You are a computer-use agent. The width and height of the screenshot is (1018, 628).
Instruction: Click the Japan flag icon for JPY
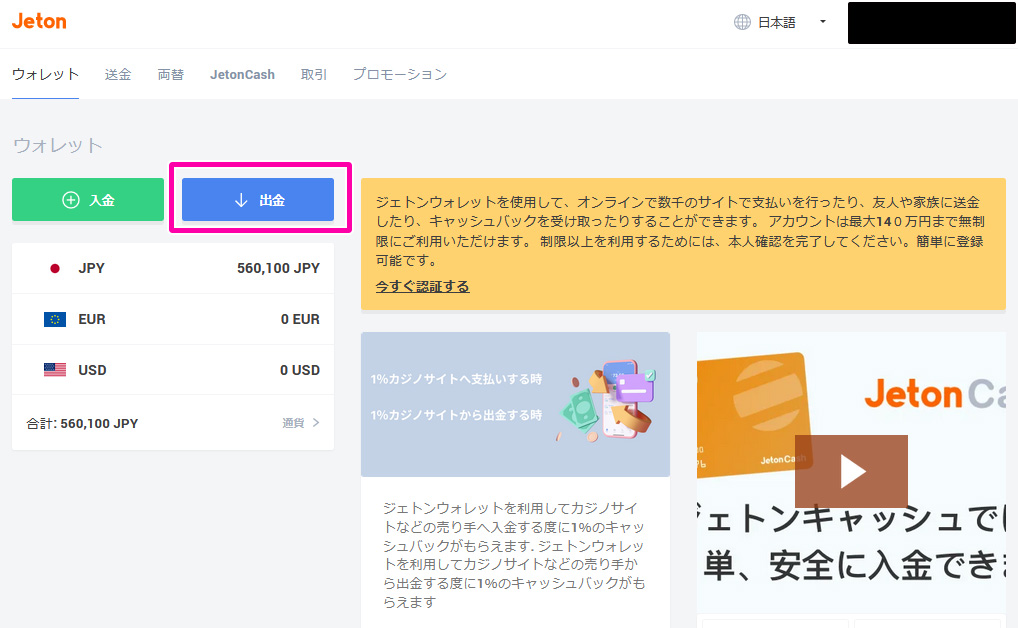(x=55, y=268)
